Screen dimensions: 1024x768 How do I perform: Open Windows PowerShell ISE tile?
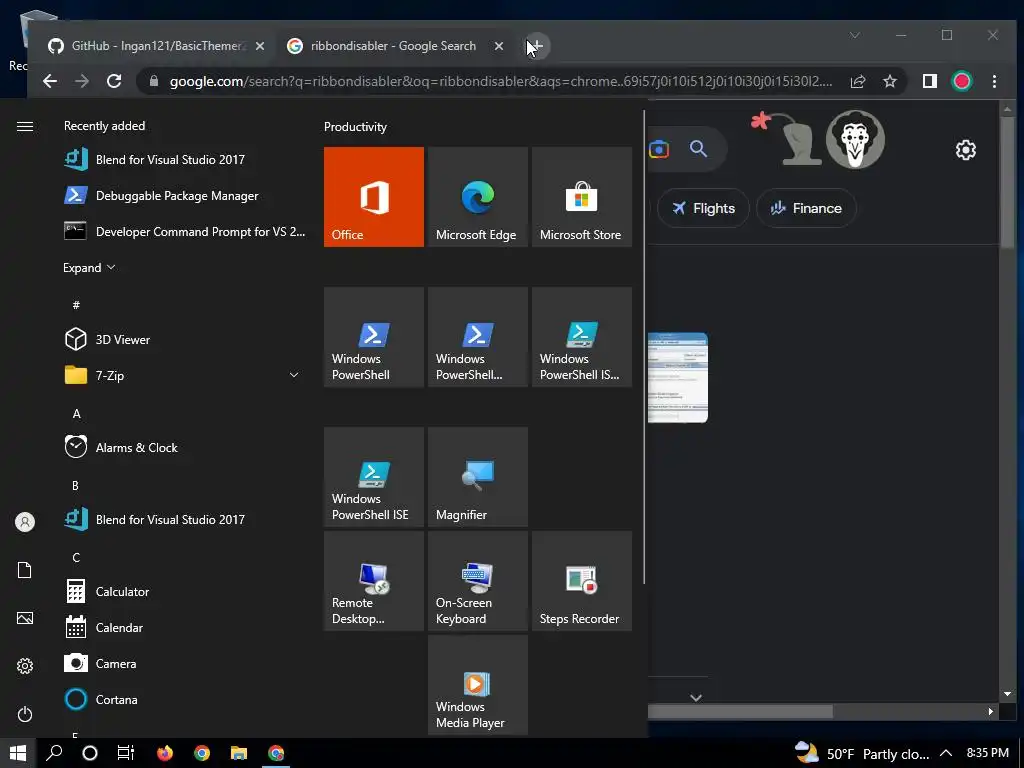[374, 477]
